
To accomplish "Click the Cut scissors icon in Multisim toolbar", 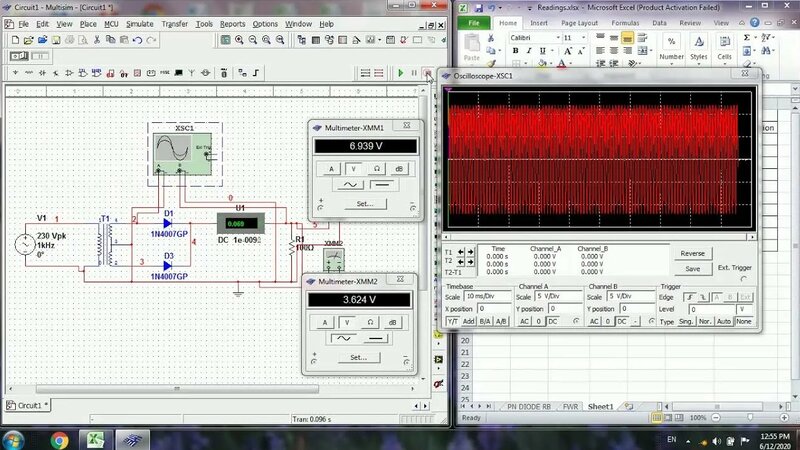I will (96, 40).
